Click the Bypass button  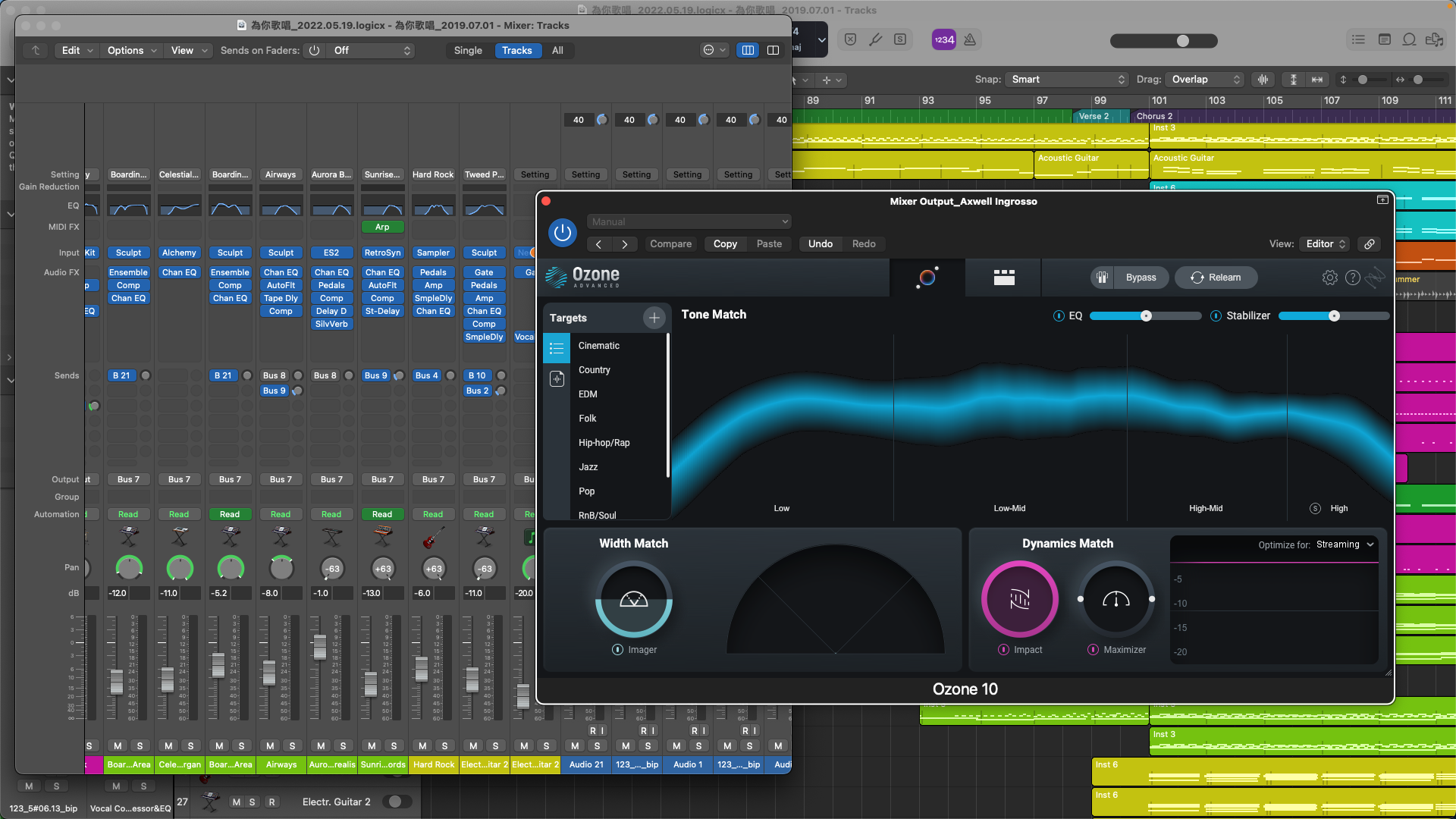1140,278
